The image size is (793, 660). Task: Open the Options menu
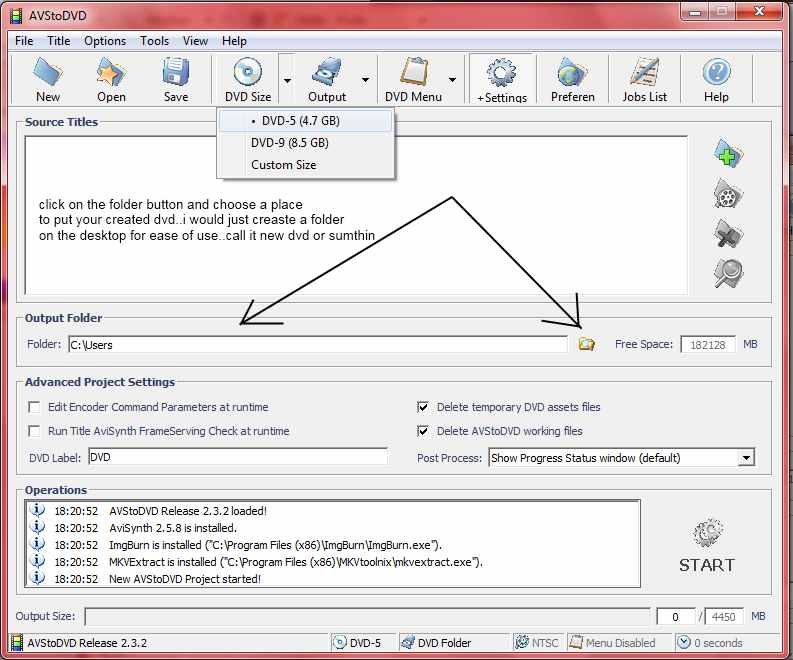click(105, 41)
